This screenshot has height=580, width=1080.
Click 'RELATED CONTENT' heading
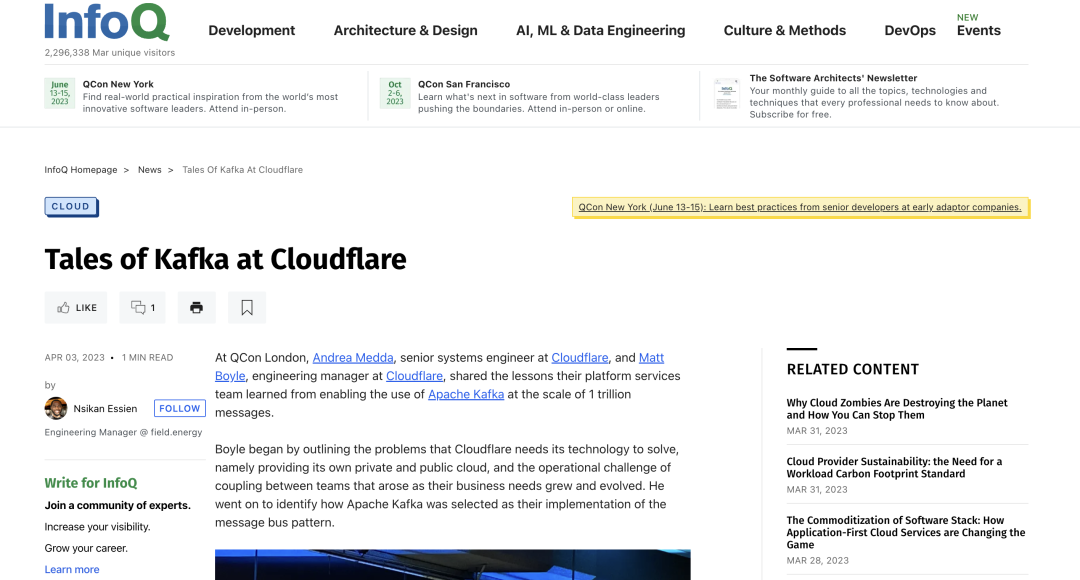pos(853,369)
